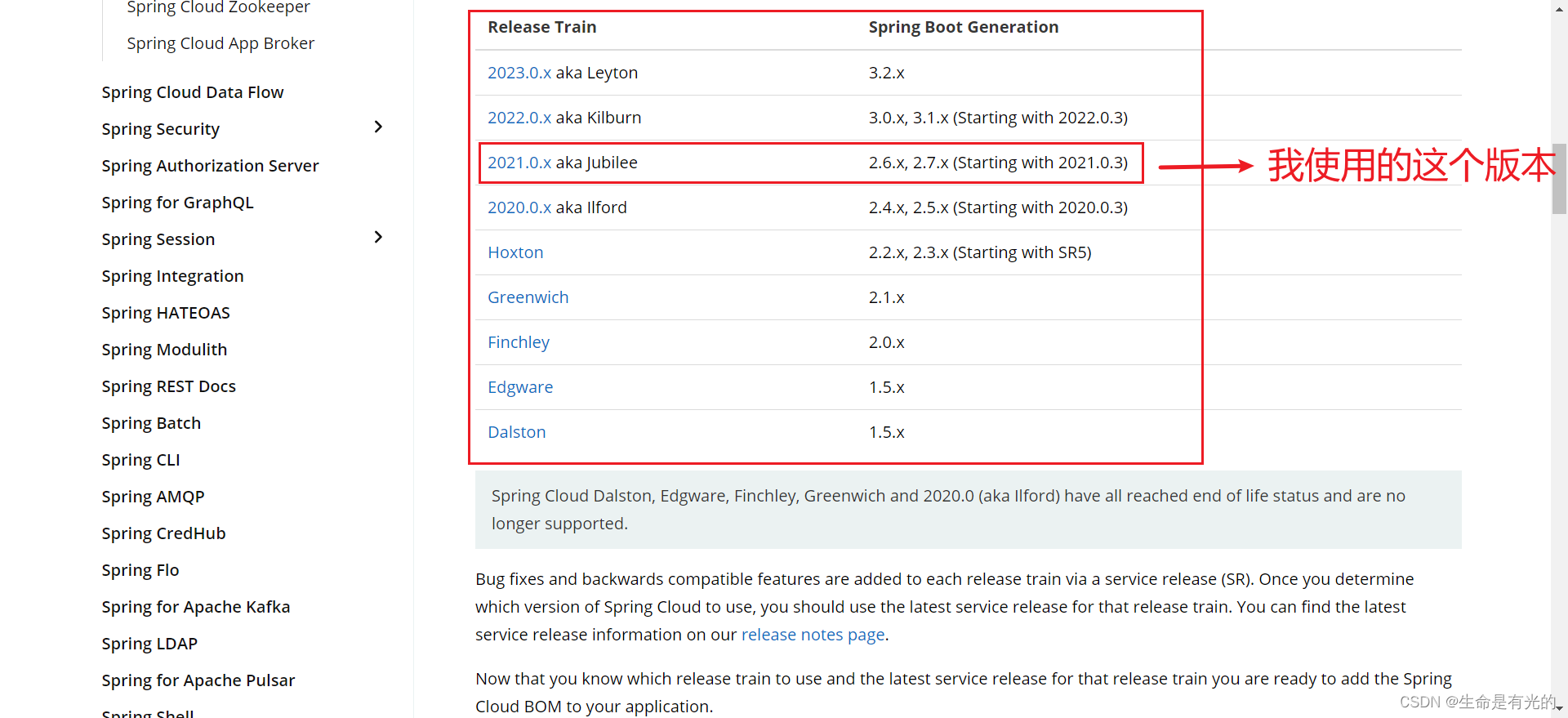Follow the release notes page link
1568x718 pixels.
tap(813, 635)
